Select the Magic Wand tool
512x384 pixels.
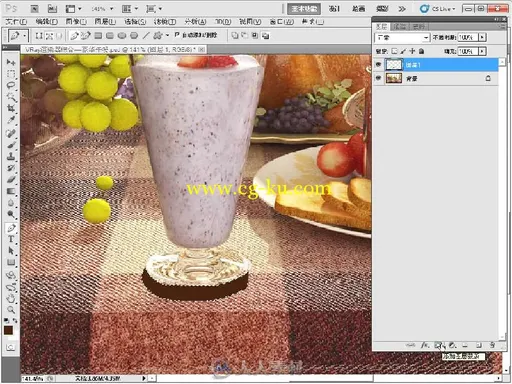click(x=11, y=97)
